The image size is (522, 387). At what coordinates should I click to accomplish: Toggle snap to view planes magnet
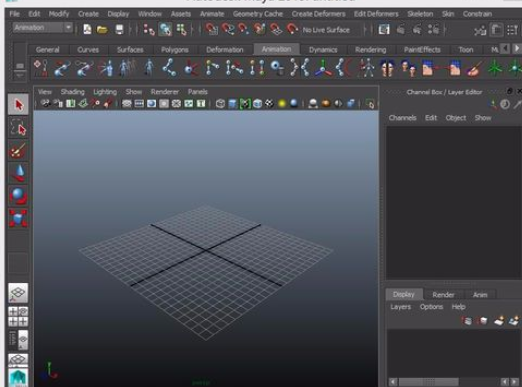(x=276, y=29)
